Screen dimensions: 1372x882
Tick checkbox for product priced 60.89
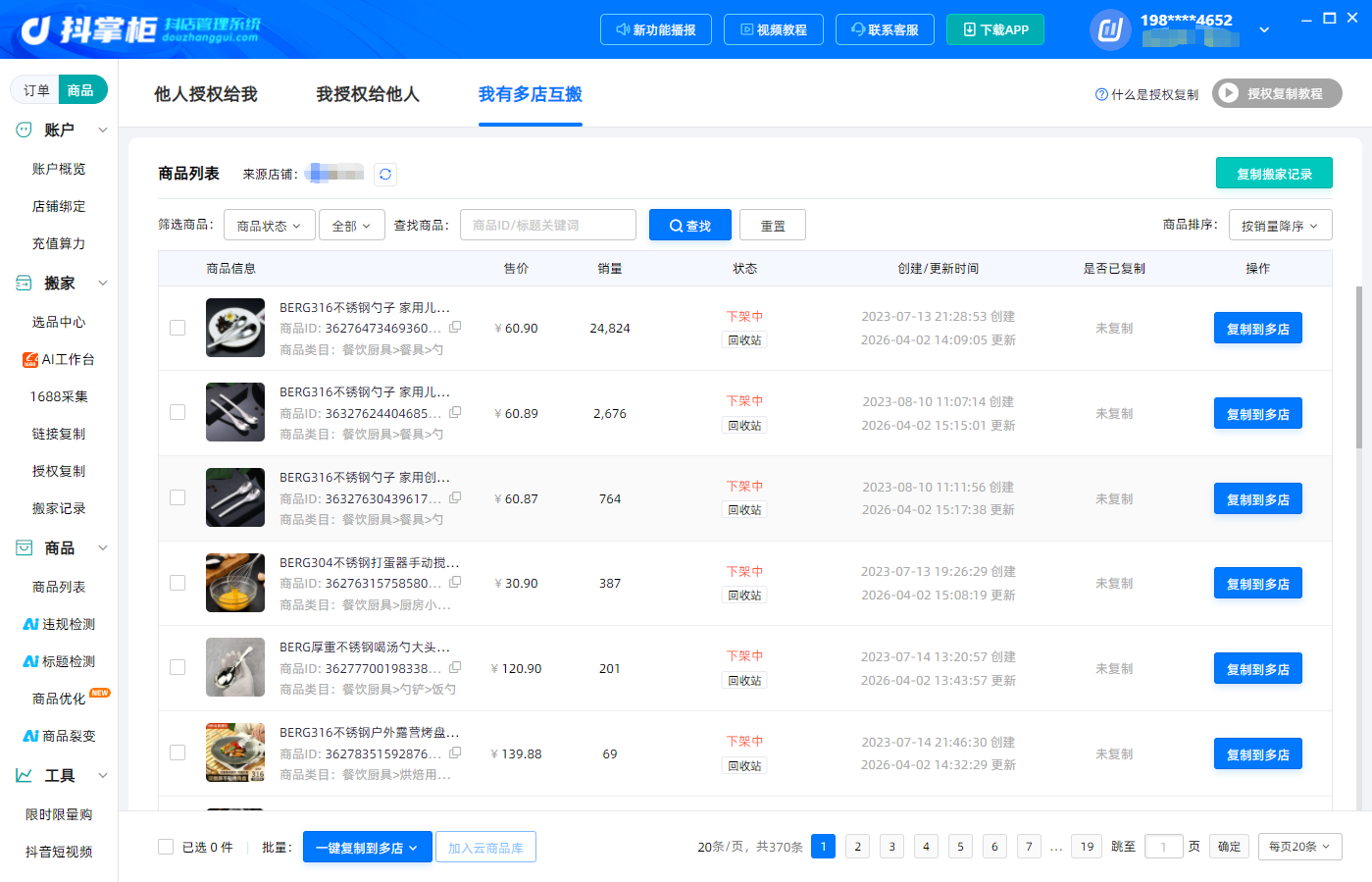178,413
